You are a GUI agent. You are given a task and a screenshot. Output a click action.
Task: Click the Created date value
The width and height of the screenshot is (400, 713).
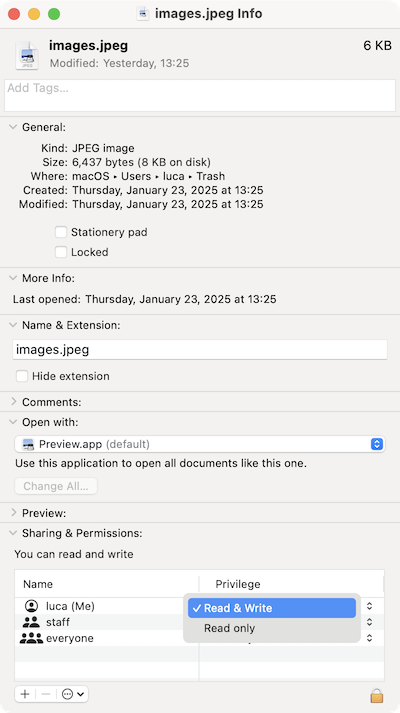[168, 190]
